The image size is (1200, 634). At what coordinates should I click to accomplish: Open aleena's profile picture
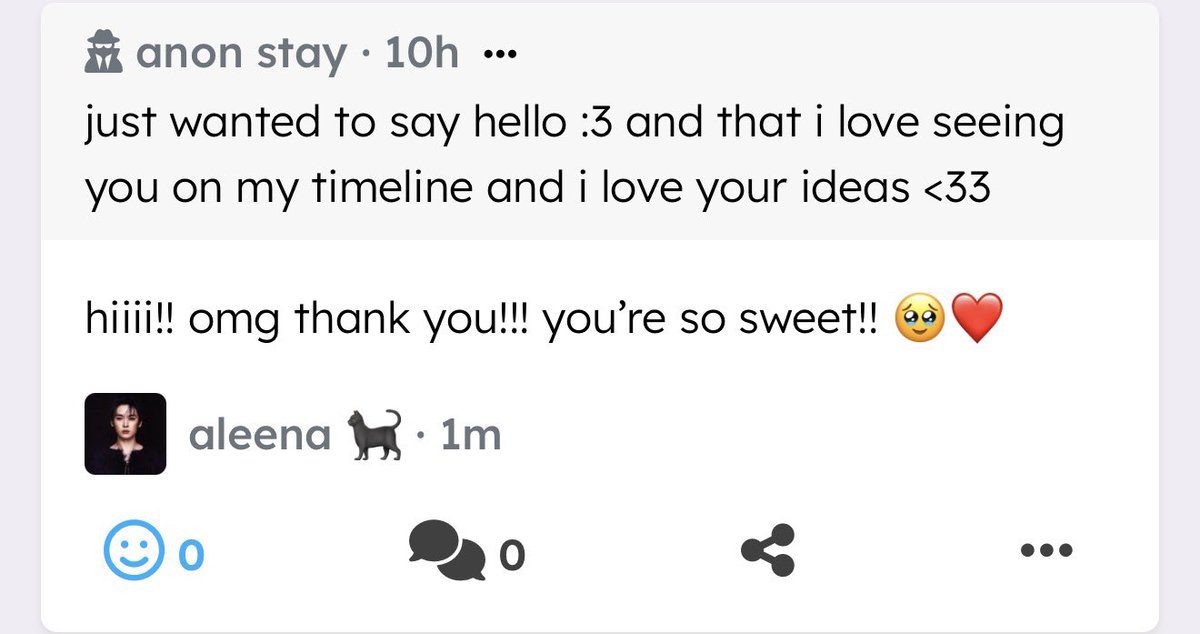coord(125,434)
